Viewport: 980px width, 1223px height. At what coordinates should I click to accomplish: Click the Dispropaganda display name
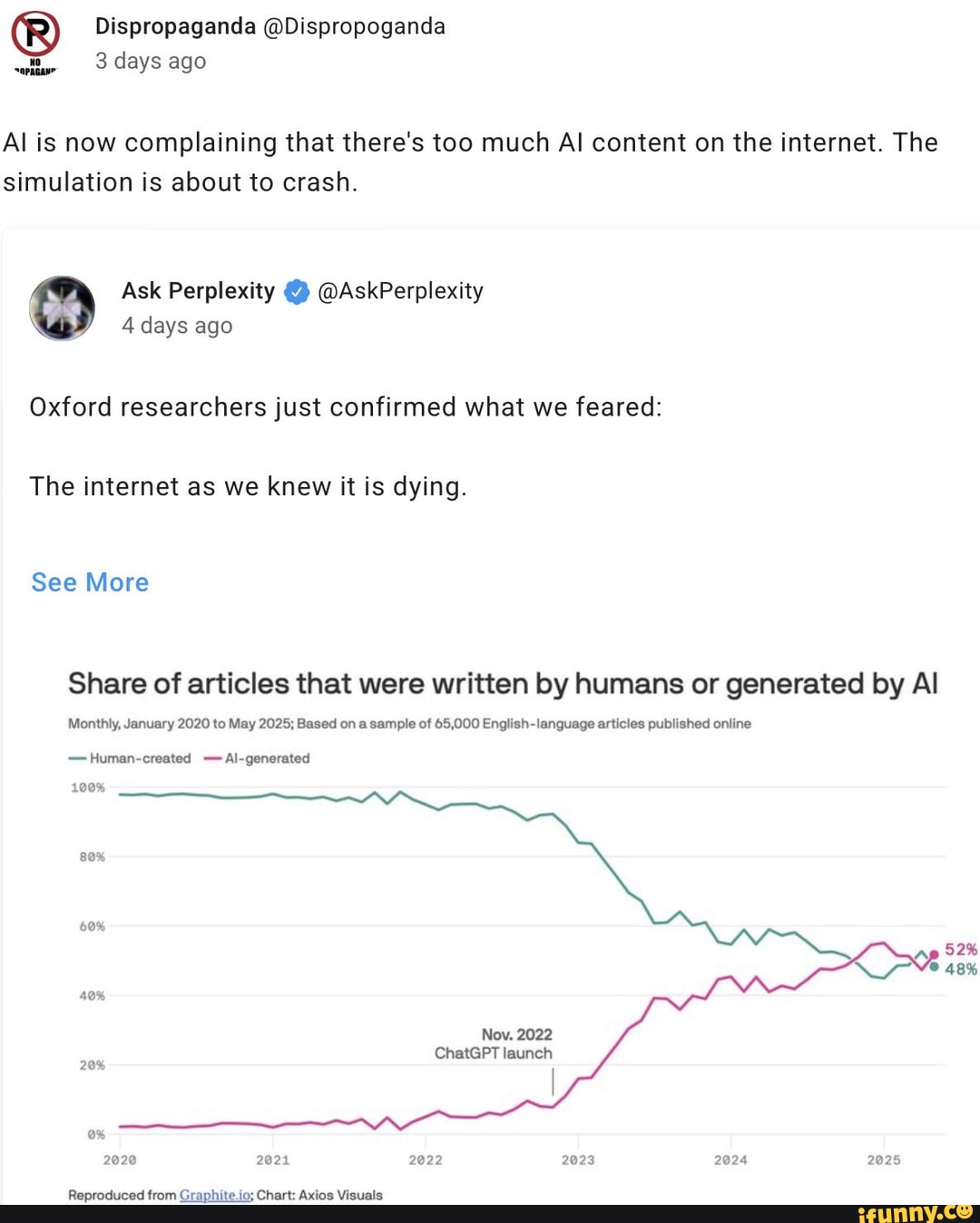click(175, 26)
